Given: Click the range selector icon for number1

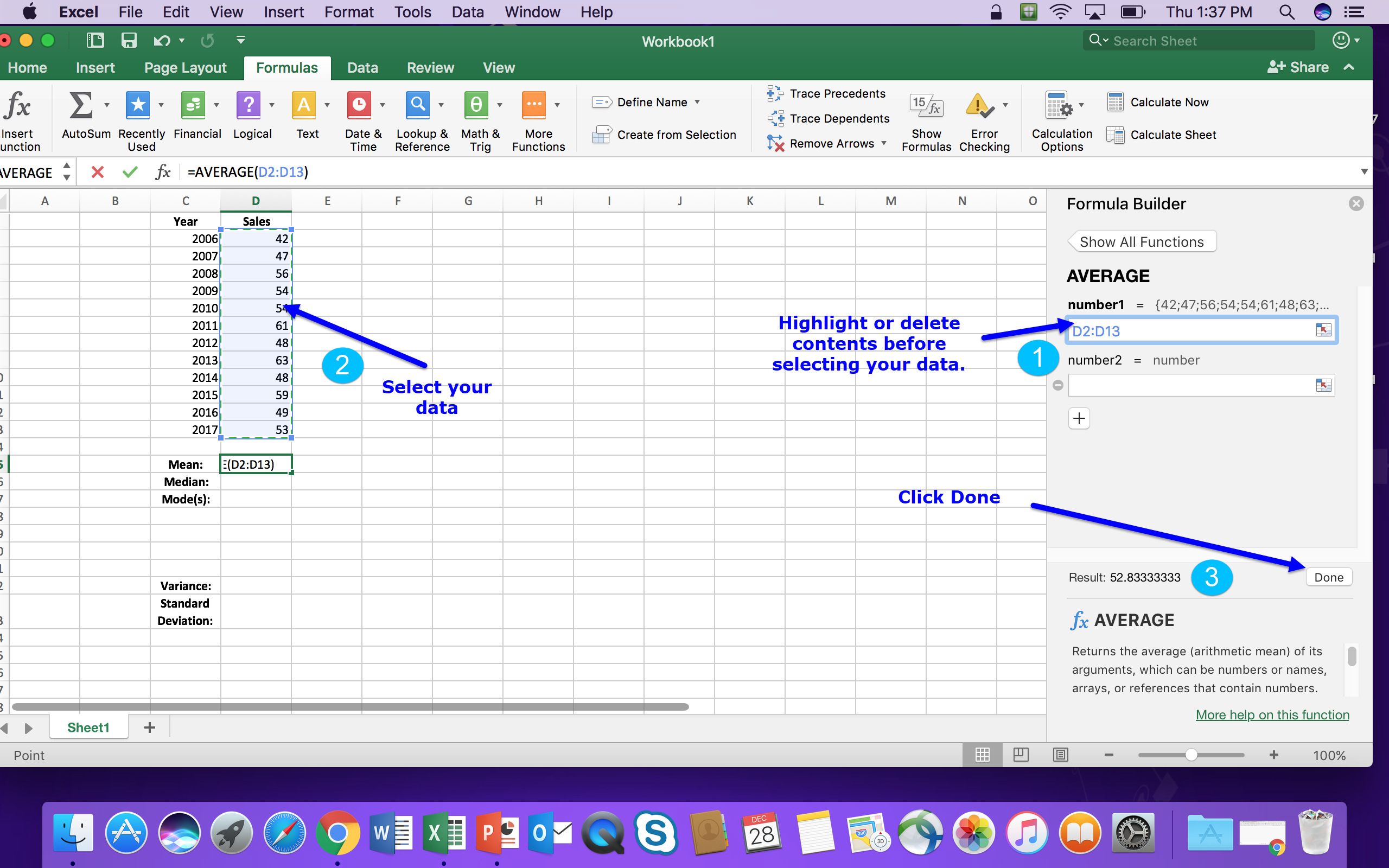Looking at the screenshot, I should [1323, 330].
